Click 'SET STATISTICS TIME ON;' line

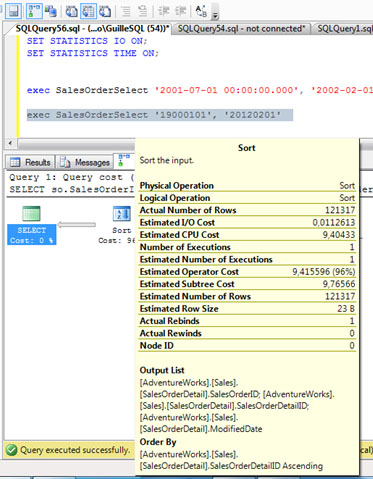tap(93, 53)
